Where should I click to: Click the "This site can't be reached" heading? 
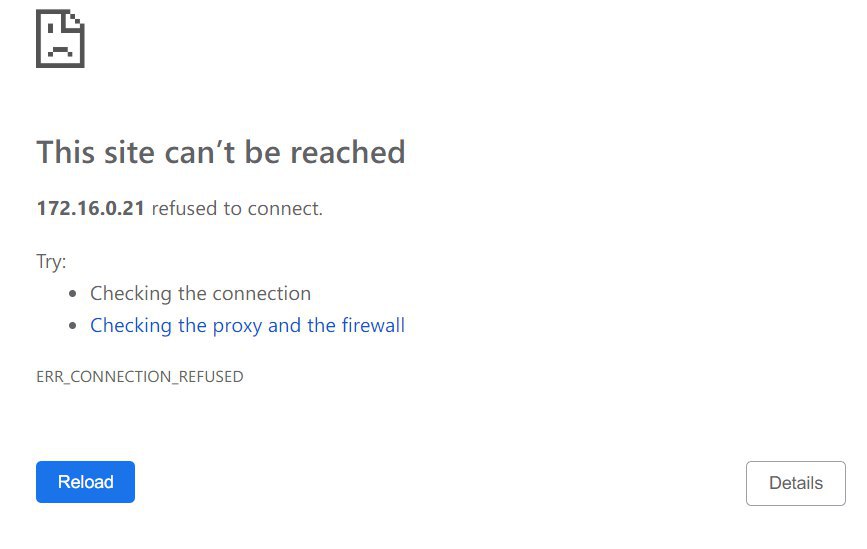(221, 152)
